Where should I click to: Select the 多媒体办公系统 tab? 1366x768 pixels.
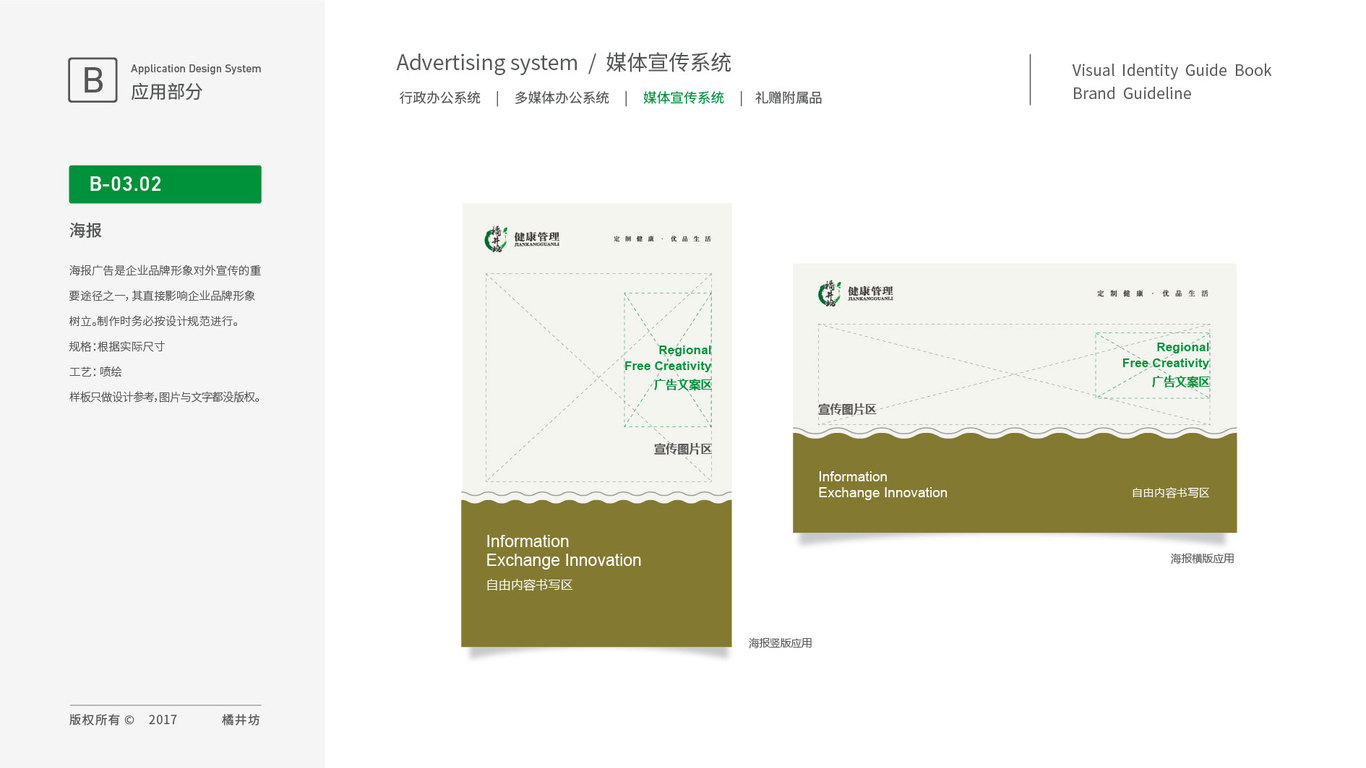562,98
